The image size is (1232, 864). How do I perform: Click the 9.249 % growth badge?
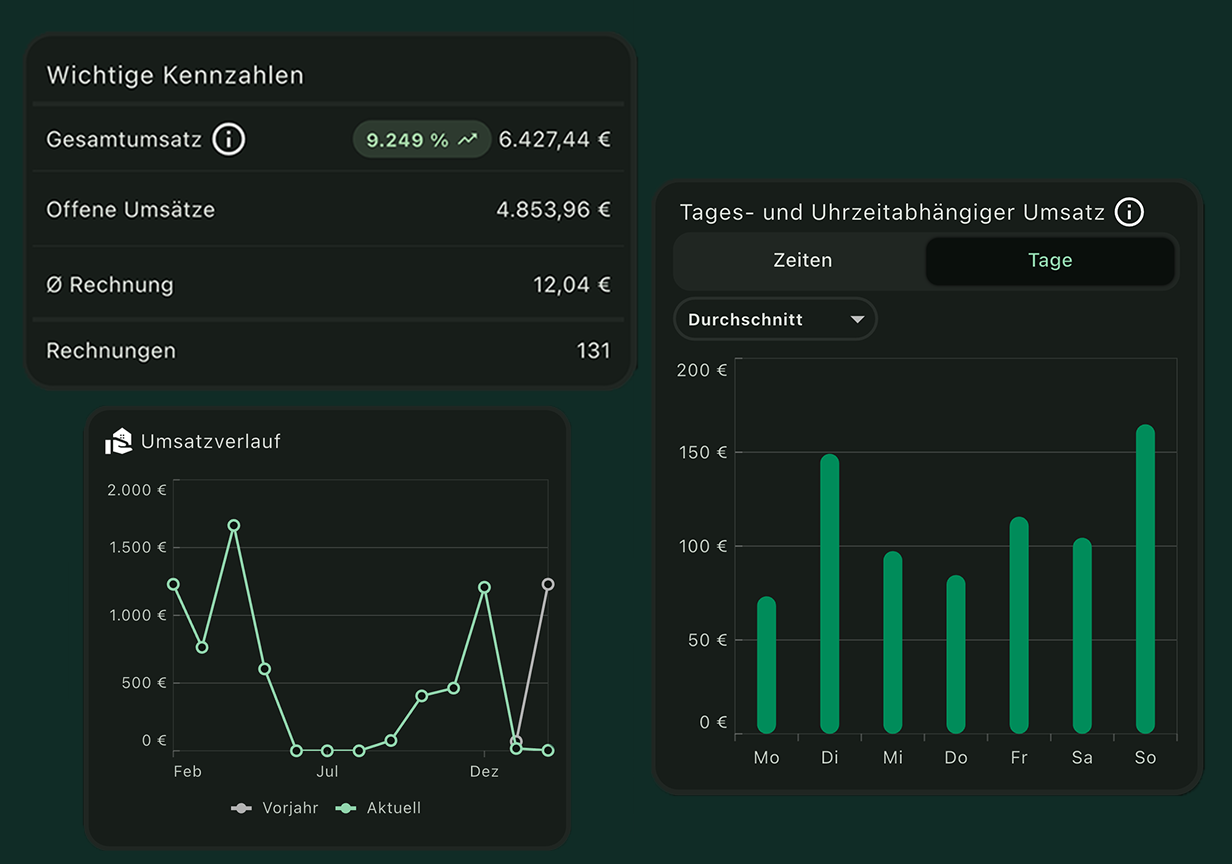(x=421, y=140)
